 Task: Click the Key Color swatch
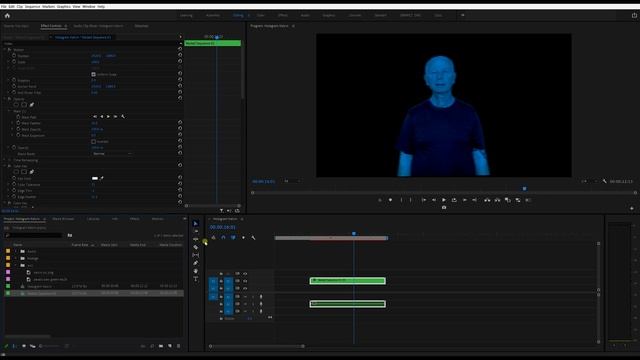coord(95,178)
